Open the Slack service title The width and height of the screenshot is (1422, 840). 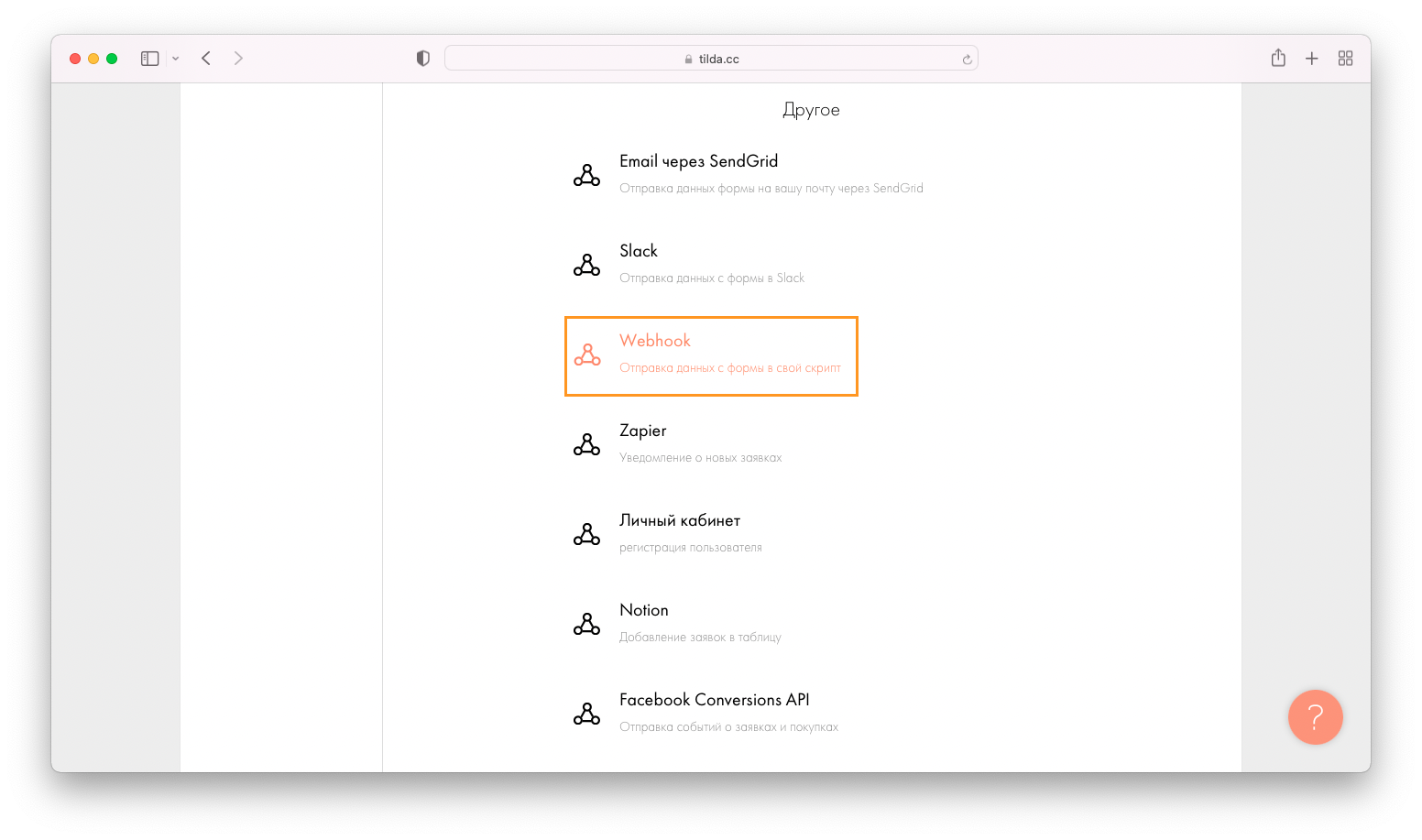pos(639,251)
